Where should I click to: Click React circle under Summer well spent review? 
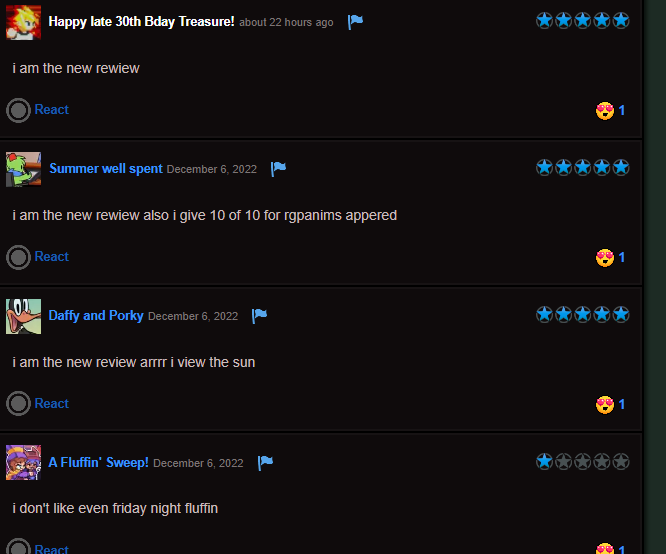click(x=18, y=257)
